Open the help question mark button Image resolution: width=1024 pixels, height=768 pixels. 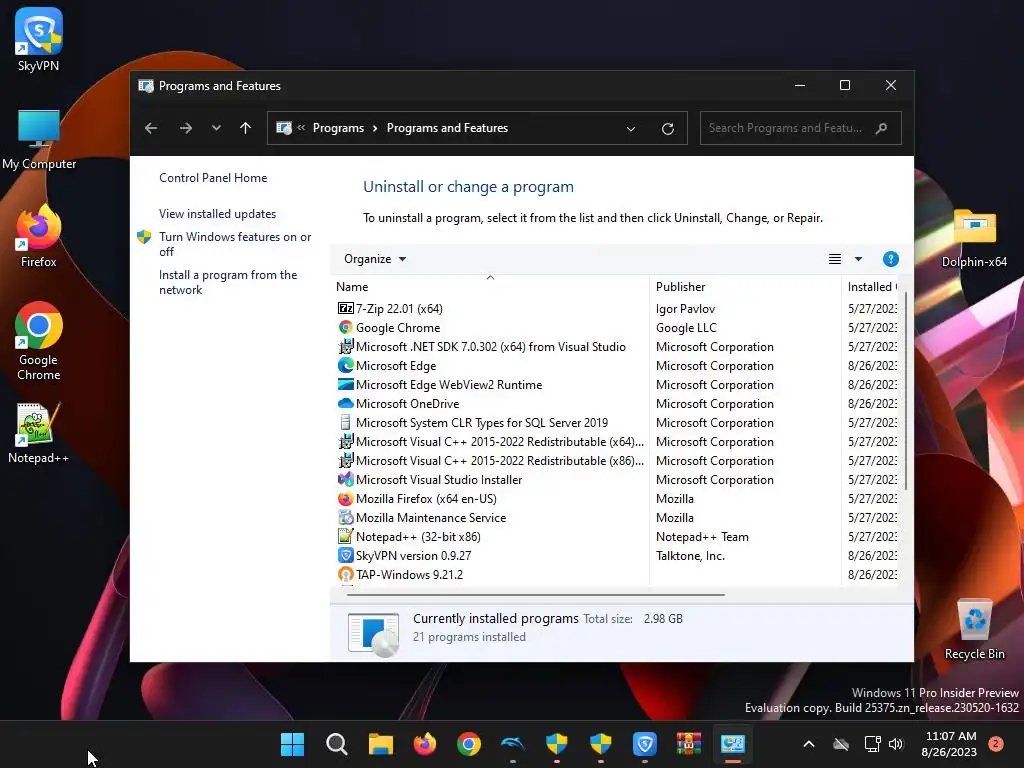(x=891, y=259)
